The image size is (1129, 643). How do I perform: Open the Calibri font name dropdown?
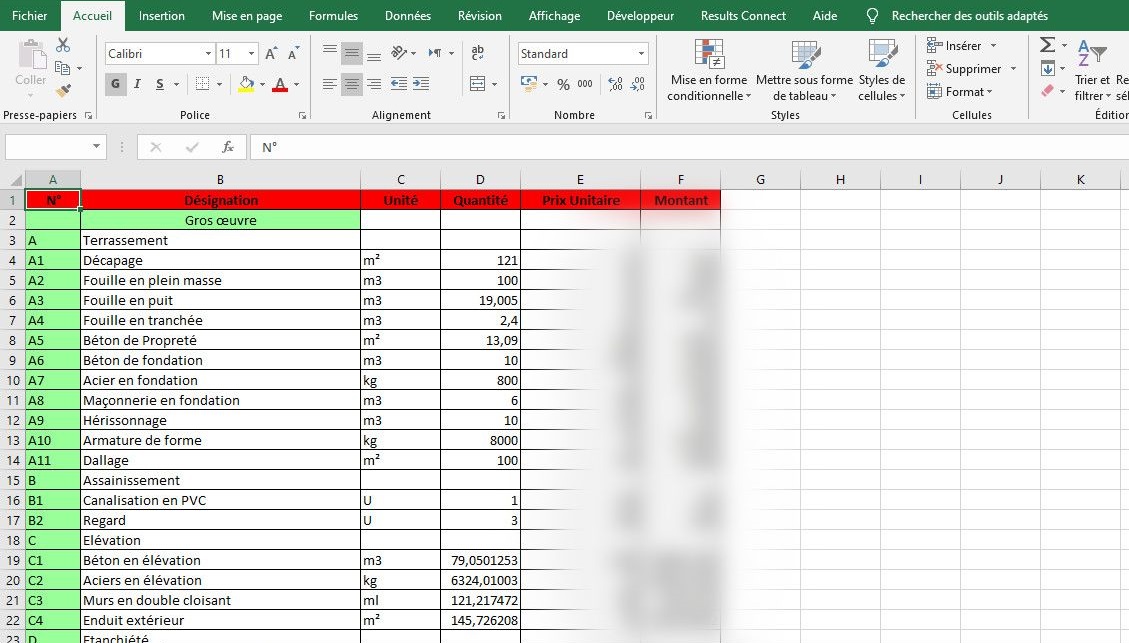tap(208, 53)
